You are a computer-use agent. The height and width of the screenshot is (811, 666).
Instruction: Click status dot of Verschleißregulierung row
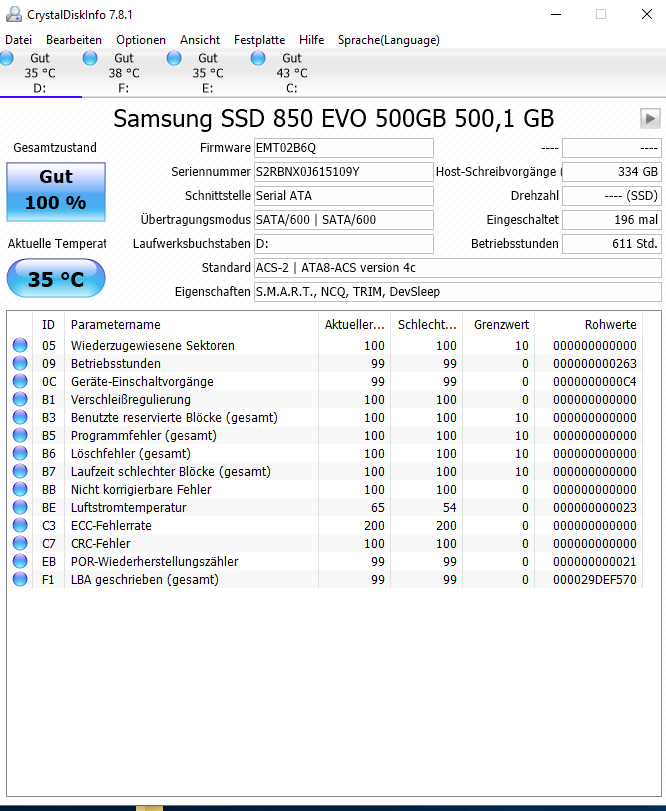click(20, 399)
